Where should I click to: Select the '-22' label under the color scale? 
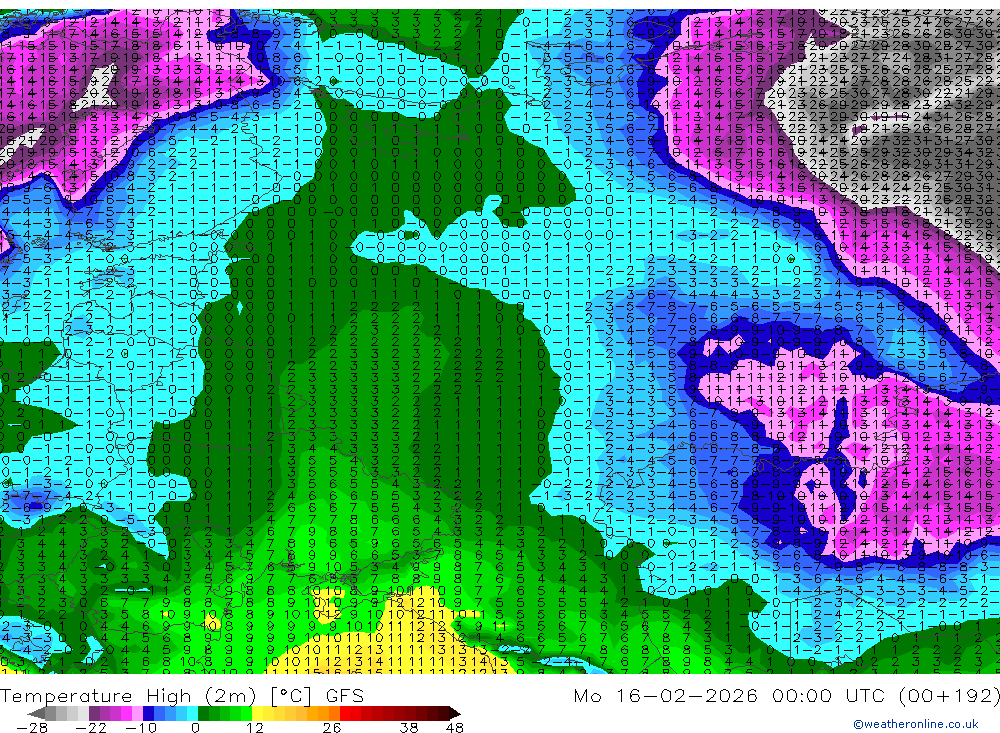[x=91, y=727]
